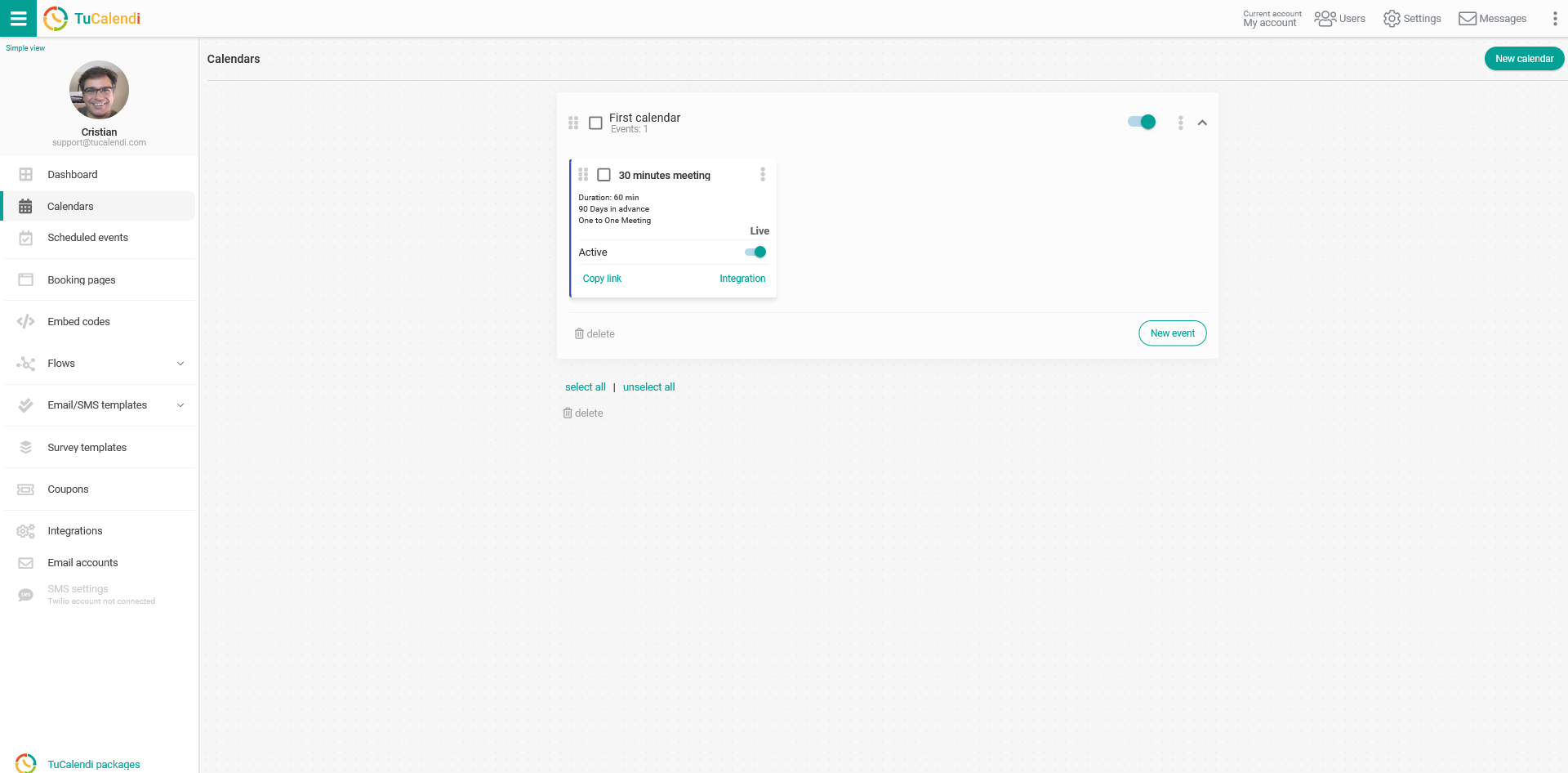Switch to Simple view
The image size is (1568, 773).
click(x=25, y=47)
